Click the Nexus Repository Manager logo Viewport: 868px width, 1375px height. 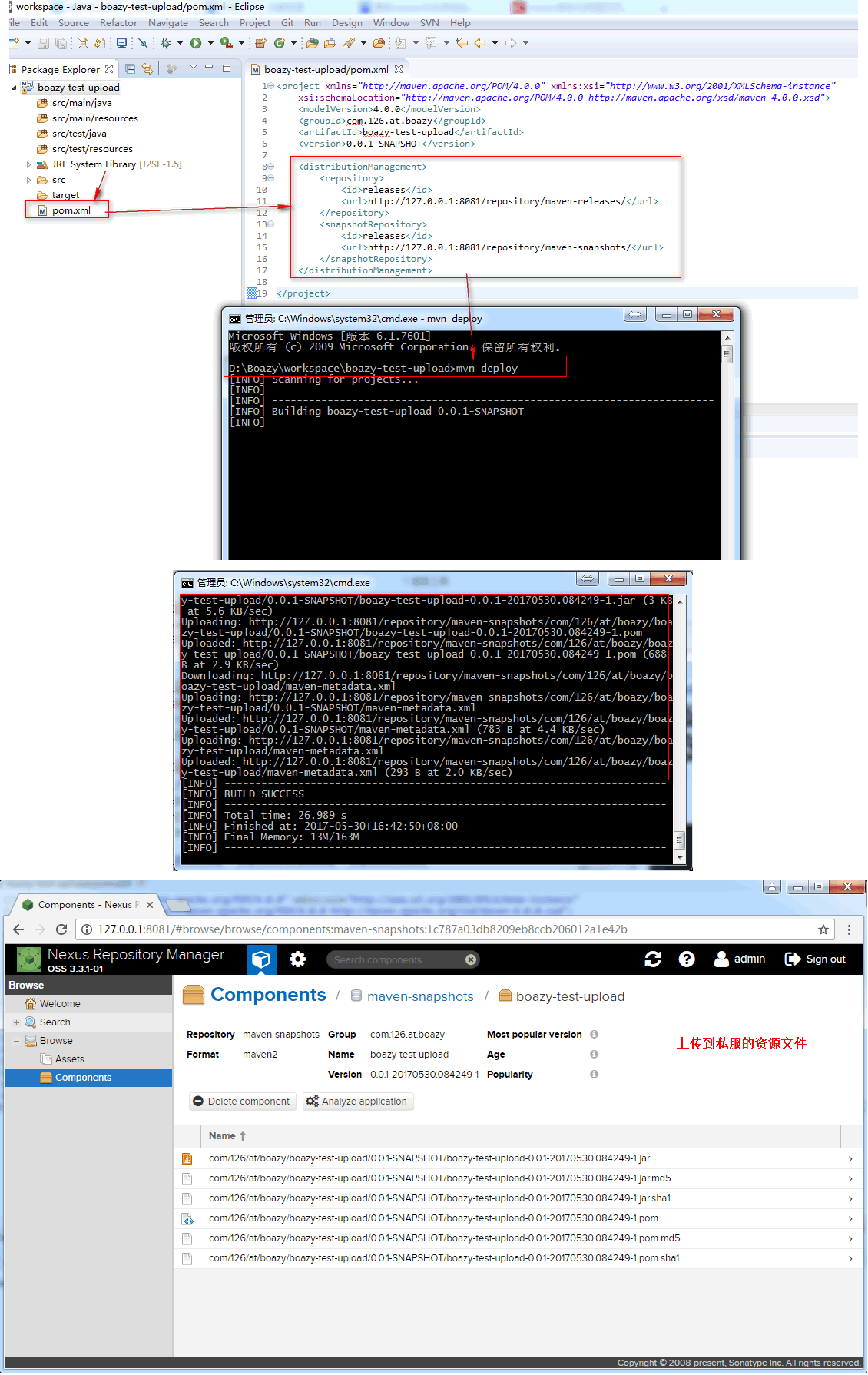click(29, 959)
